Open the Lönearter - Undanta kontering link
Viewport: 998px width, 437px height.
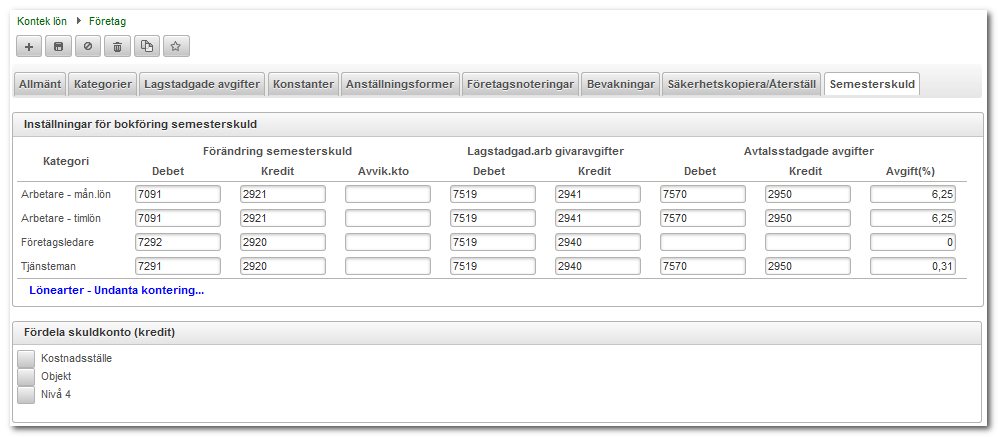[x=116, y=291]
